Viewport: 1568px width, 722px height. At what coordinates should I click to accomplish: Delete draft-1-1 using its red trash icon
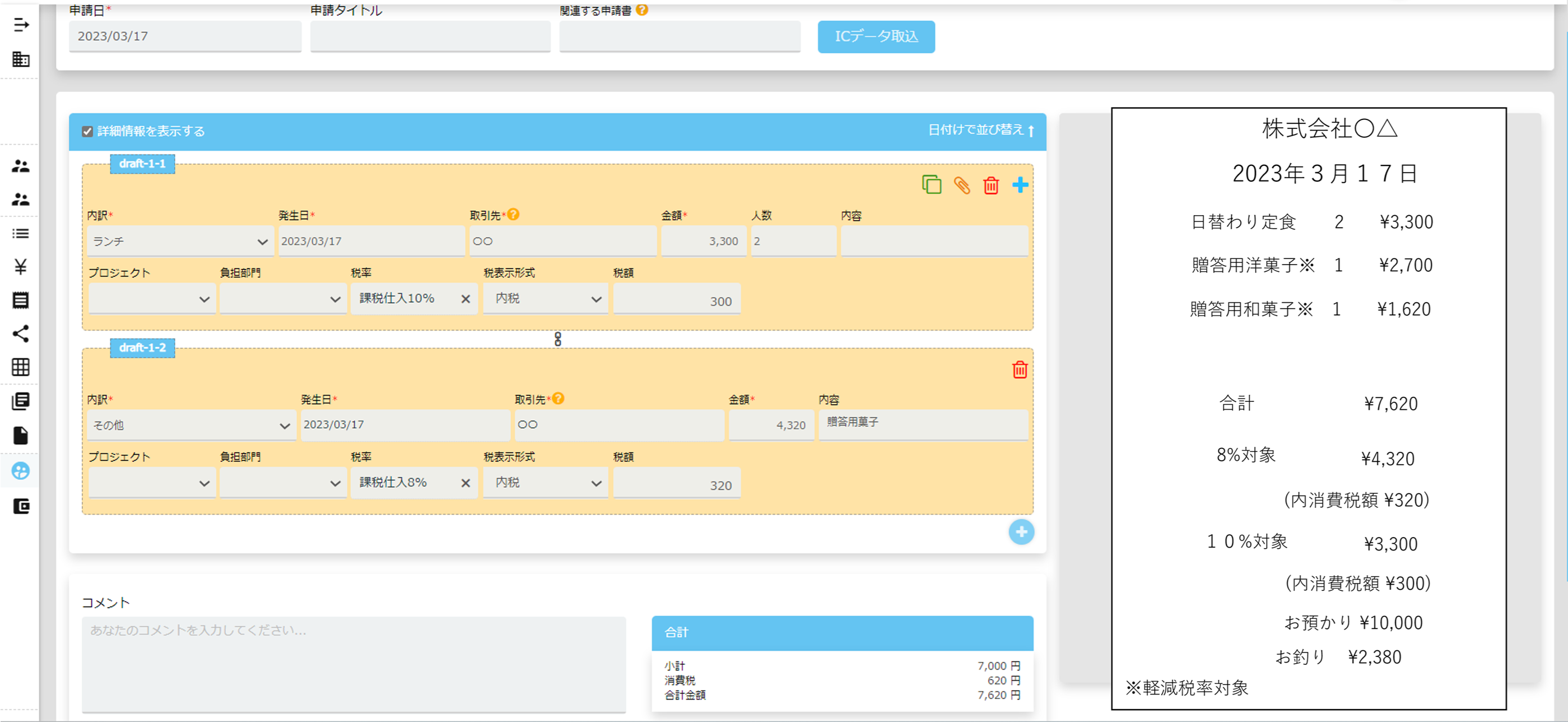(990, 185)
